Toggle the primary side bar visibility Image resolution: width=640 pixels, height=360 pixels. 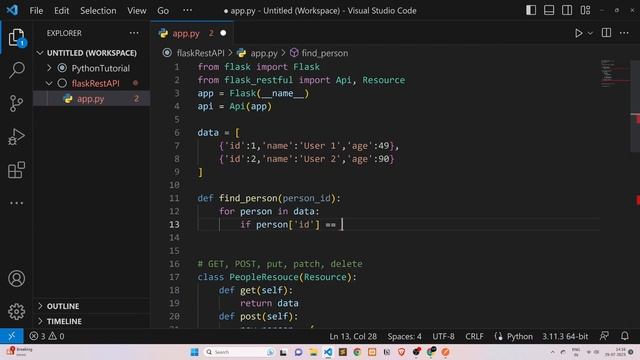tap(531, 10)
